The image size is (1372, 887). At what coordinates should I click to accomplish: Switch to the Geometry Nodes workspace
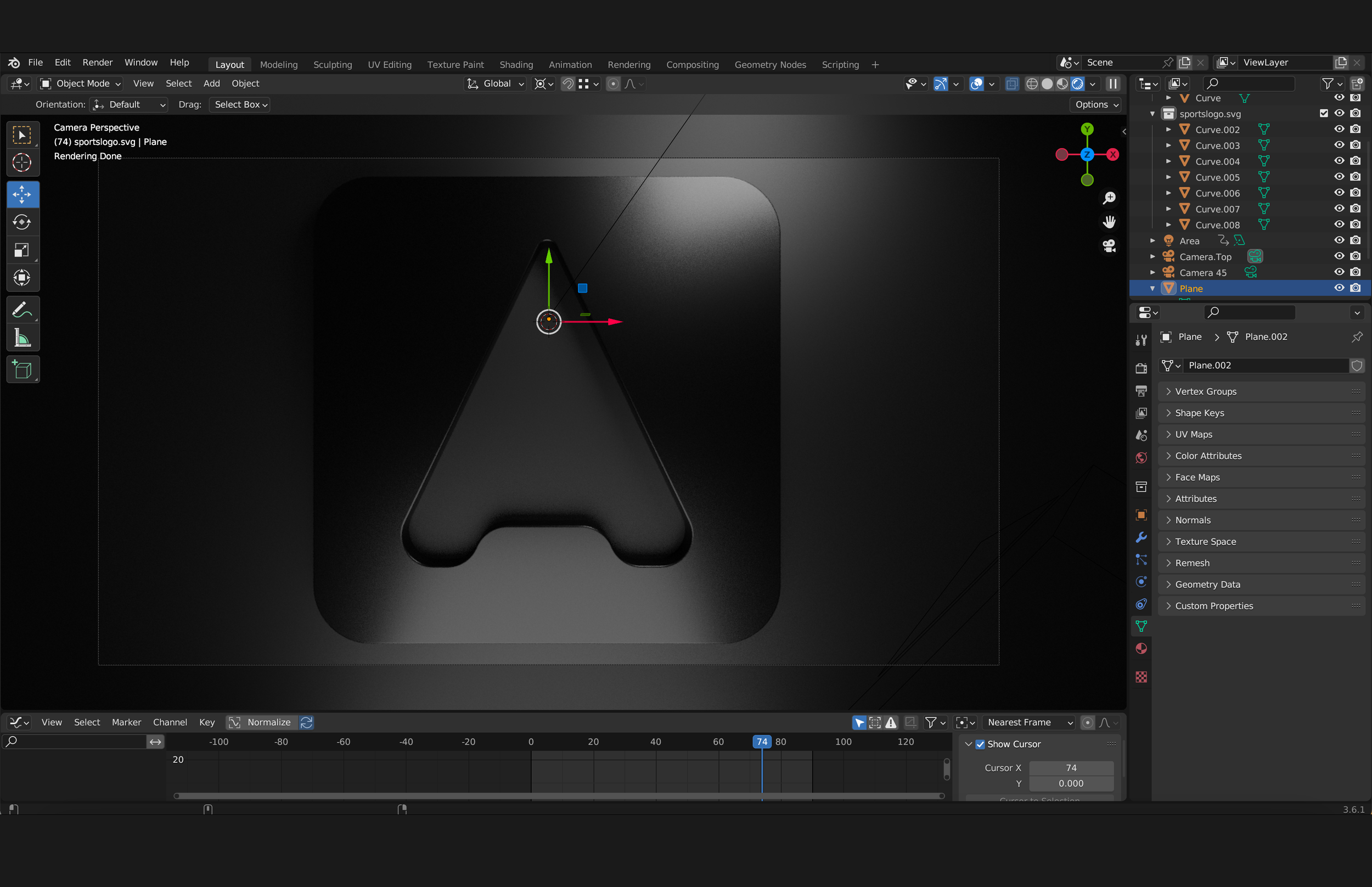tap(770, 65)
